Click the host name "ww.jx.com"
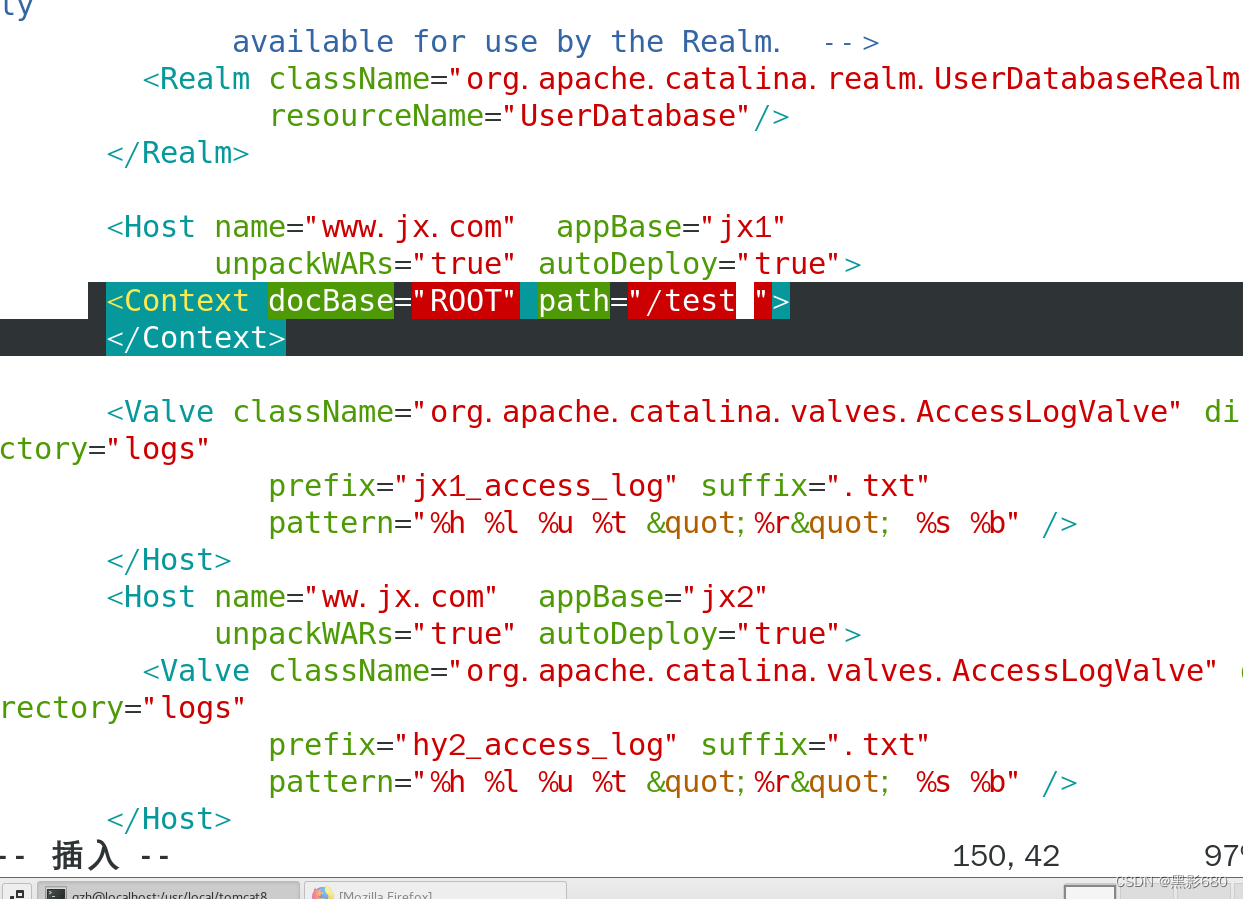Viewport: 1243px width, 899px height. (x=401, y=597)
